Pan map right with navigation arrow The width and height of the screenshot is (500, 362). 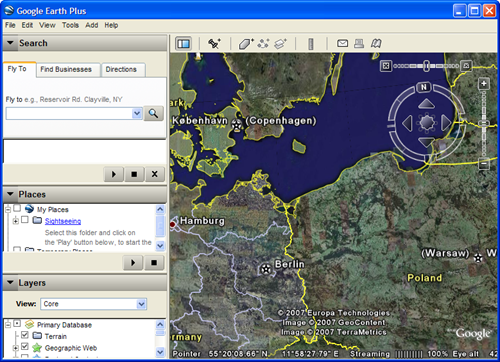446,123
